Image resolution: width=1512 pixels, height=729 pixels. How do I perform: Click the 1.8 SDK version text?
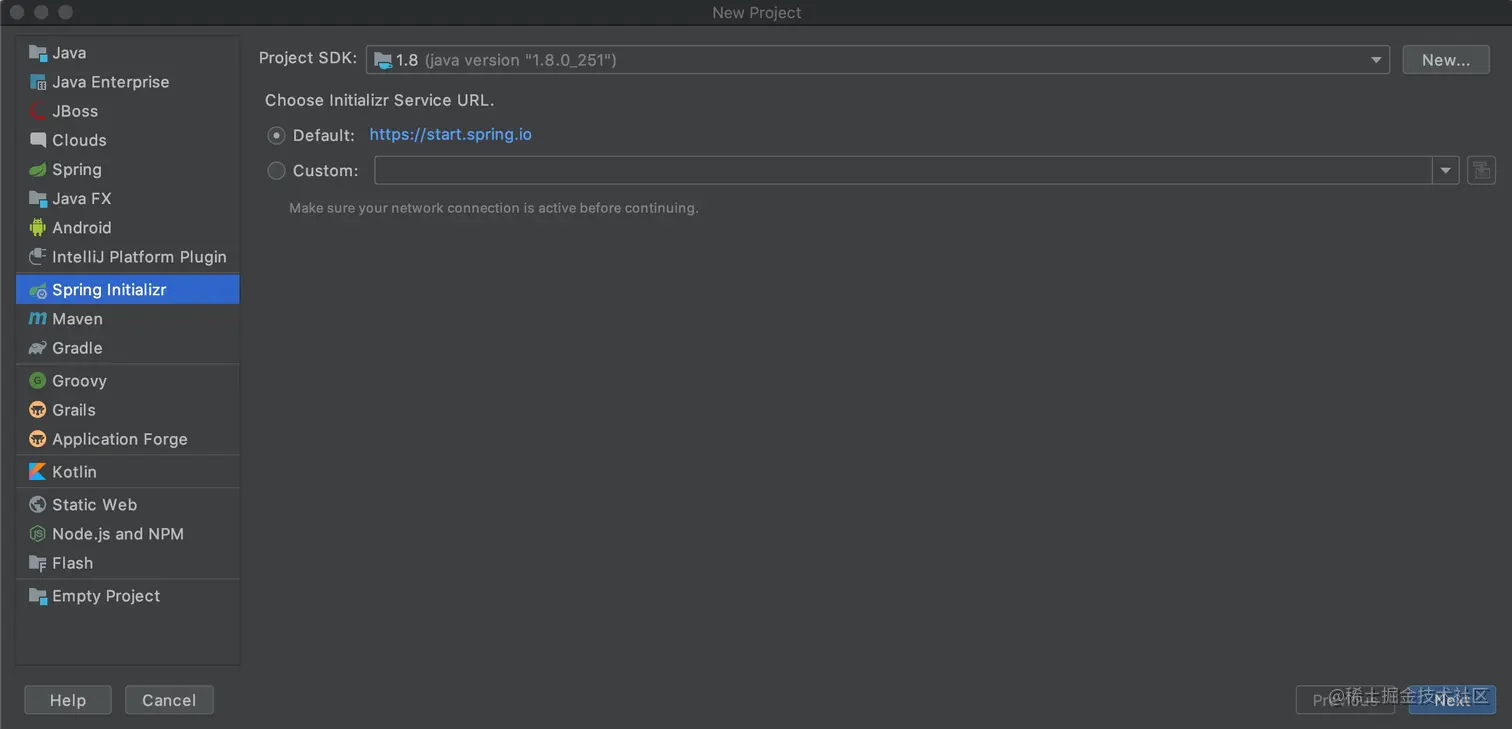(x=407, y=60)
